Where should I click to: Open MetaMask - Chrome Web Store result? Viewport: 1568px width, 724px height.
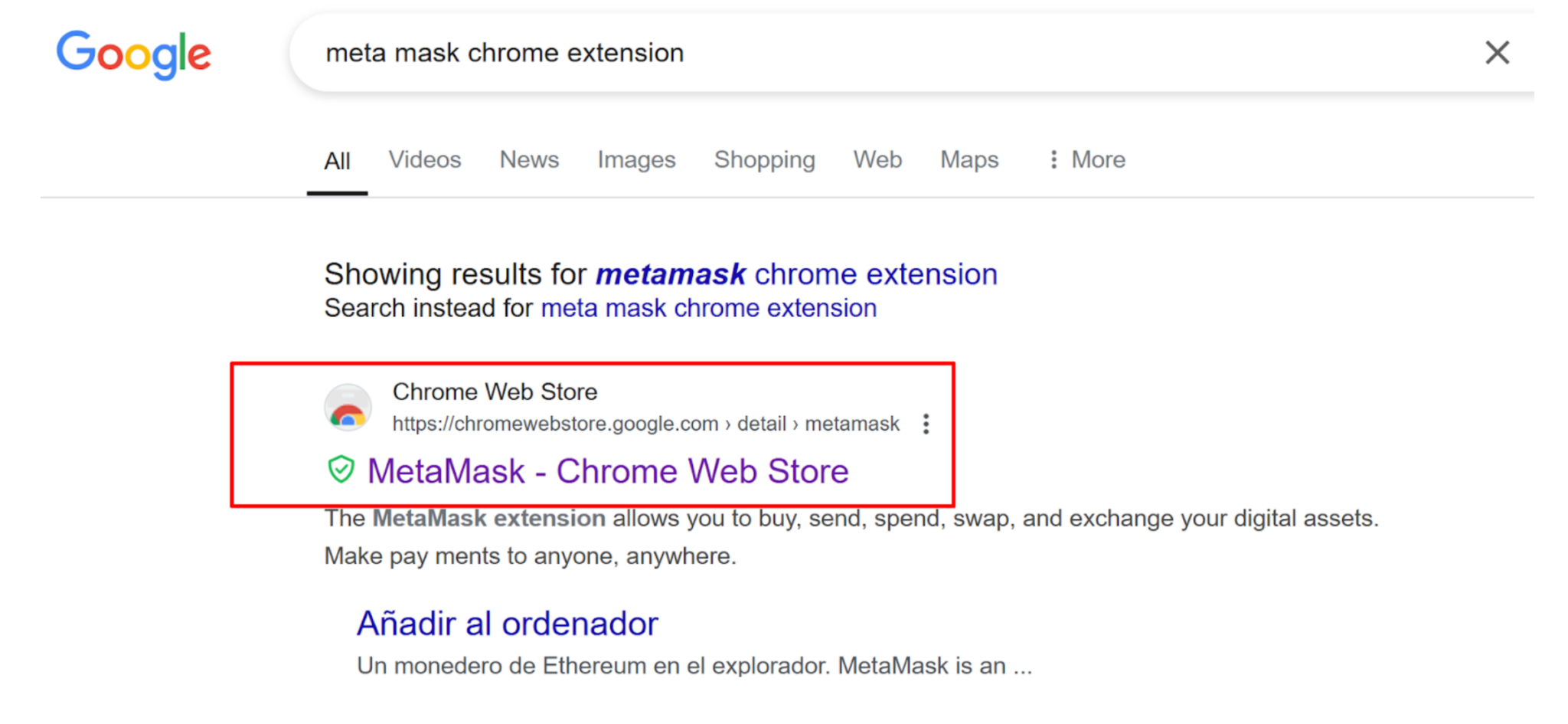tap(608, 470)
